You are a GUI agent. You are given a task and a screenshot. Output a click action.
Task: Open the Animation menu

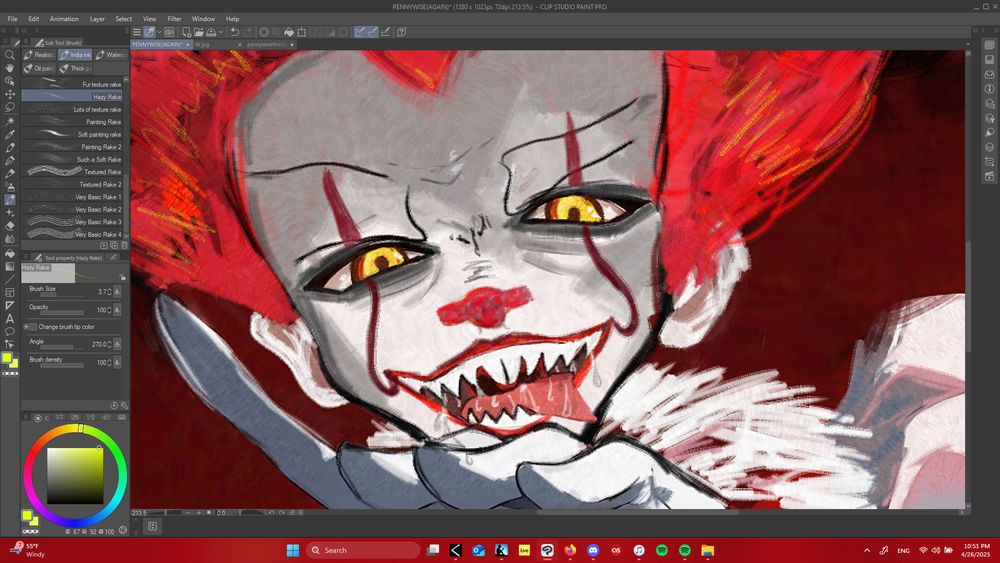tap(64, 19)
